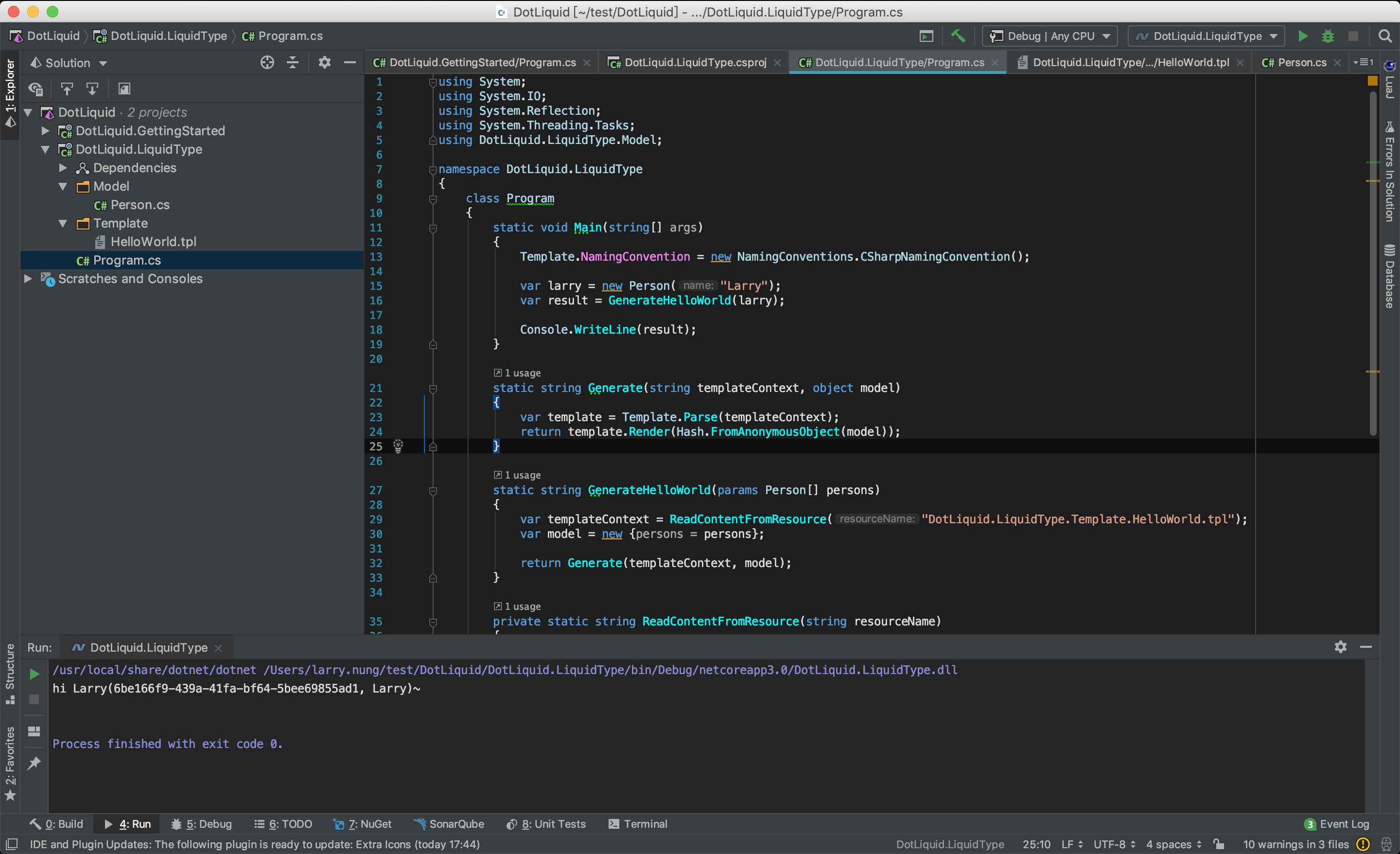This screenshot has height=854, width=1400.
Task: Open Run panel settings gear
Action: pos(1340,647)
